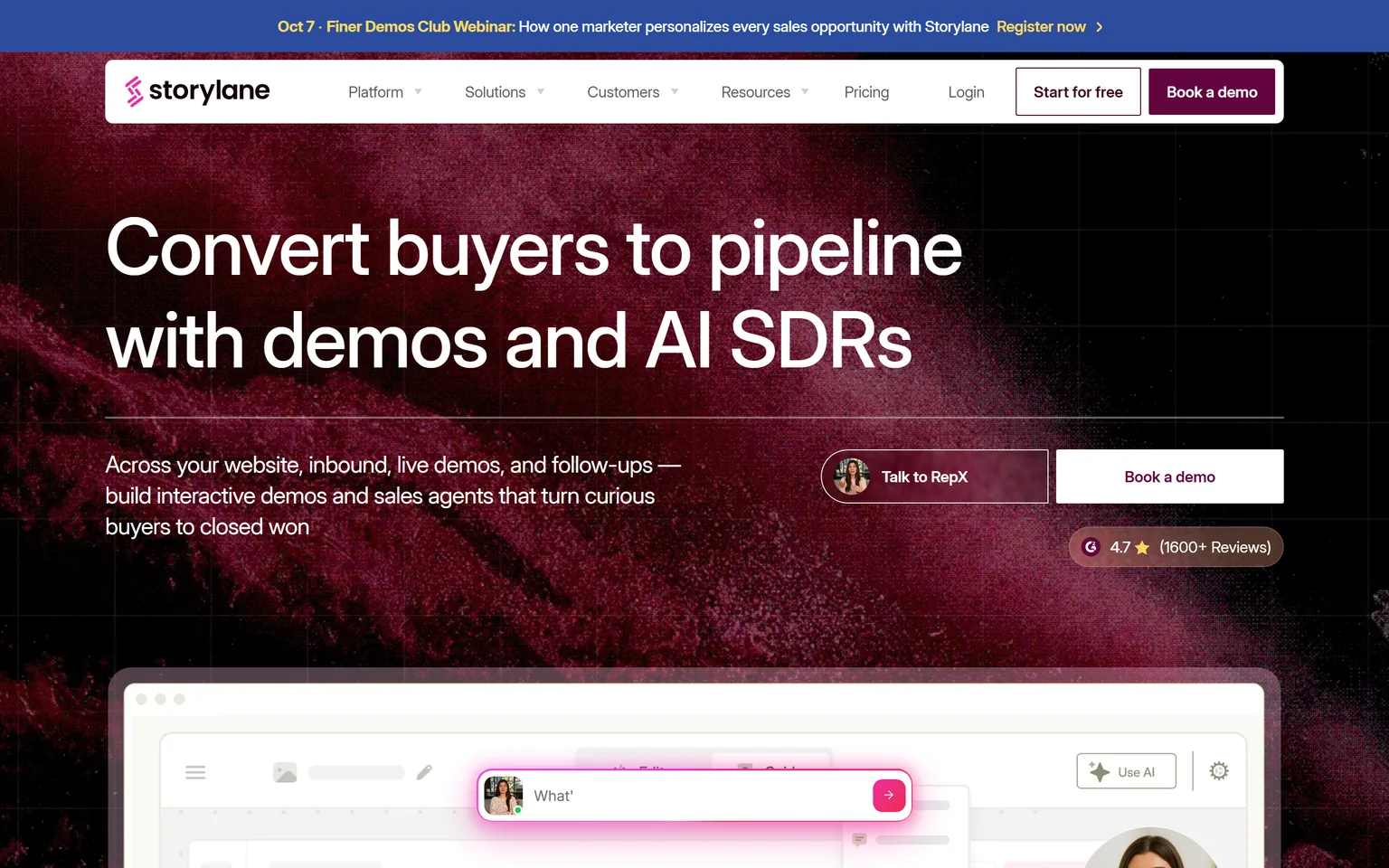Click the pink send arrow in chat box
Image resolution: width=1389 pixels, height=868 pixels.
[x=889, y=796]
